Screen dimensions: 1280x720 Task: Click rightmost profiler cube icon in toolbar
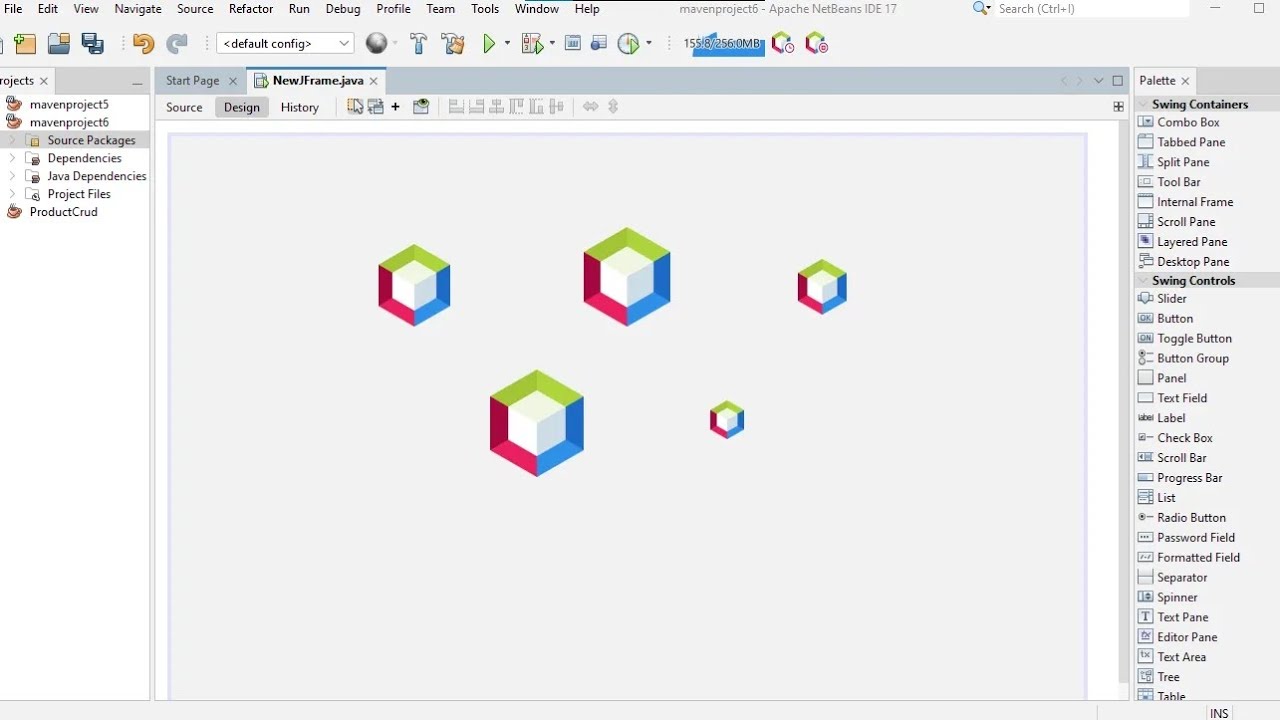(x=816, y=44)
